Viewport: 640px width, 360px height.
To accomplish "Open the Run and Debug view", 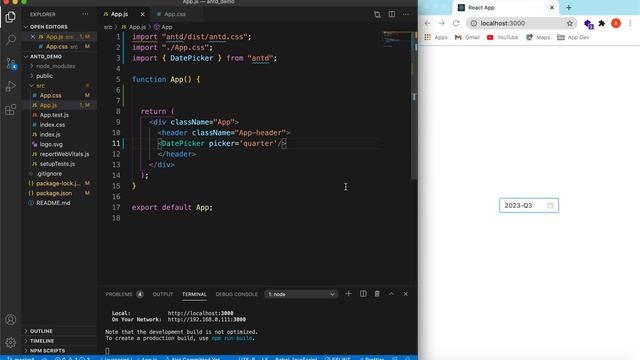I will pos(11,86).
